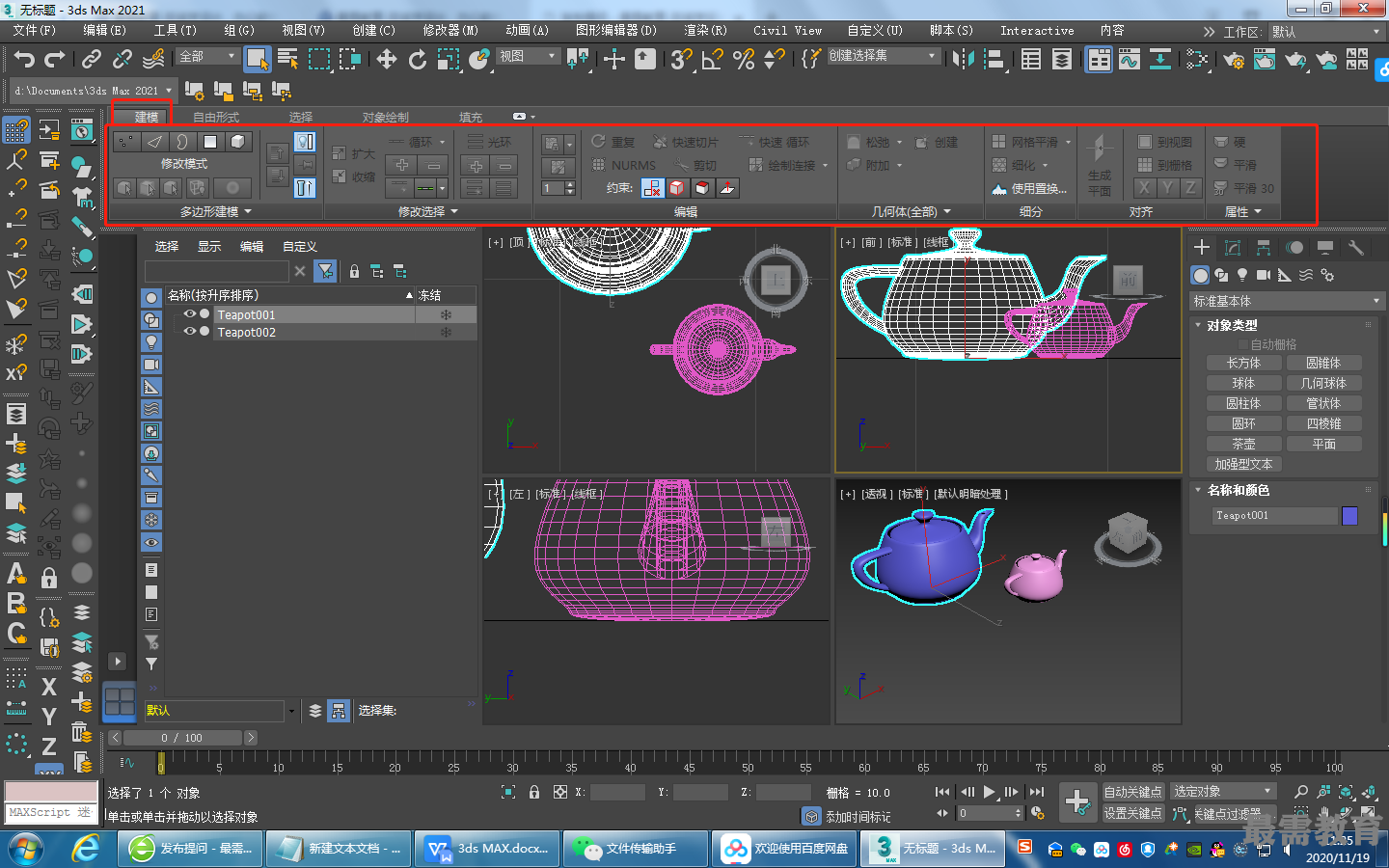1389x868 pixels.
Task: Toggle selection lock padlock in status bar
Action: (534, 792)
